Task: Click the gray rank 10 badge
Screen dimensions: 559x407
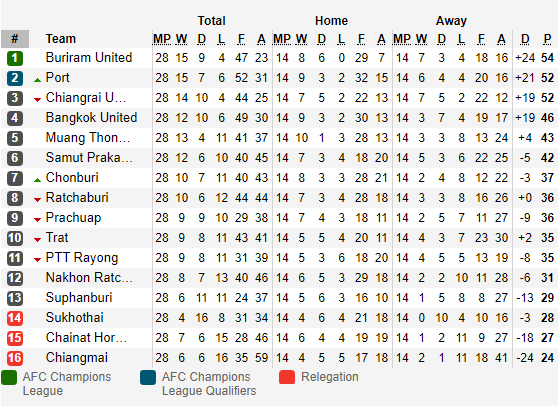Action: tap(15, 238)
